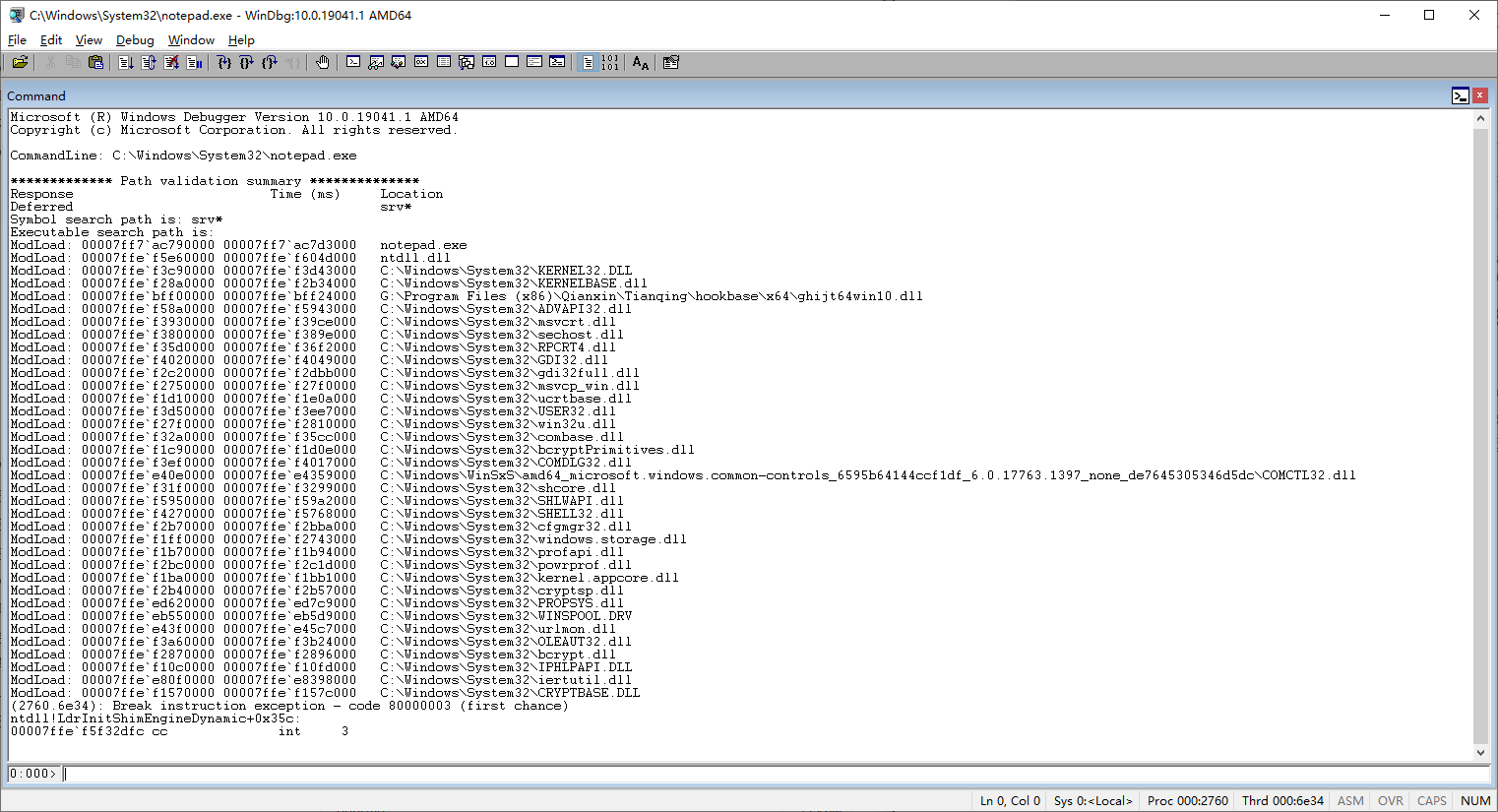Toggle CAPS in the status bar

[1431, 800]
